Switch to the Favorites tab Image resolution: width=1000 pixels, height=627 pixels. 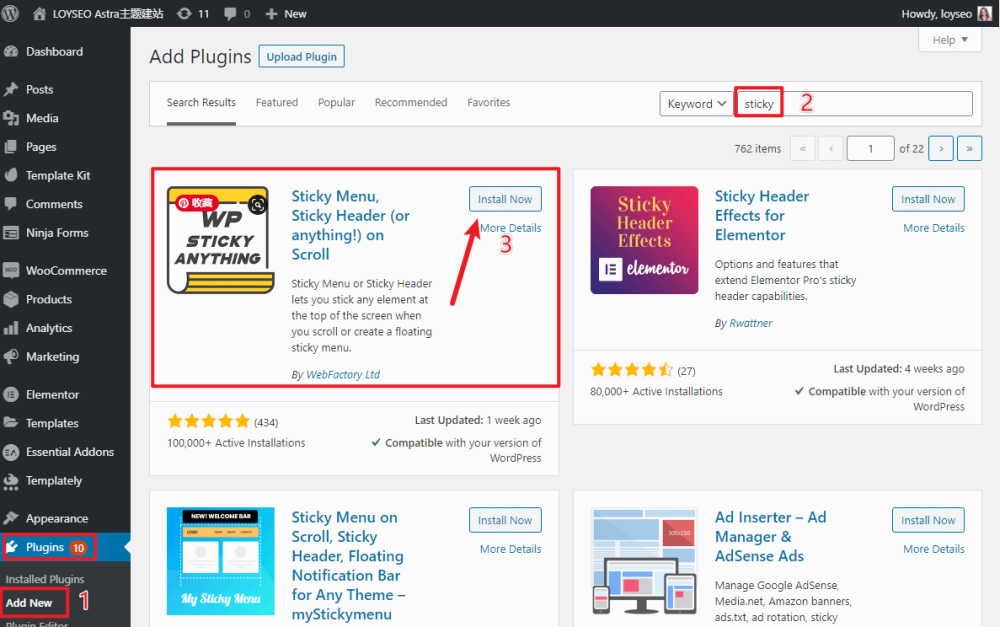489,102
